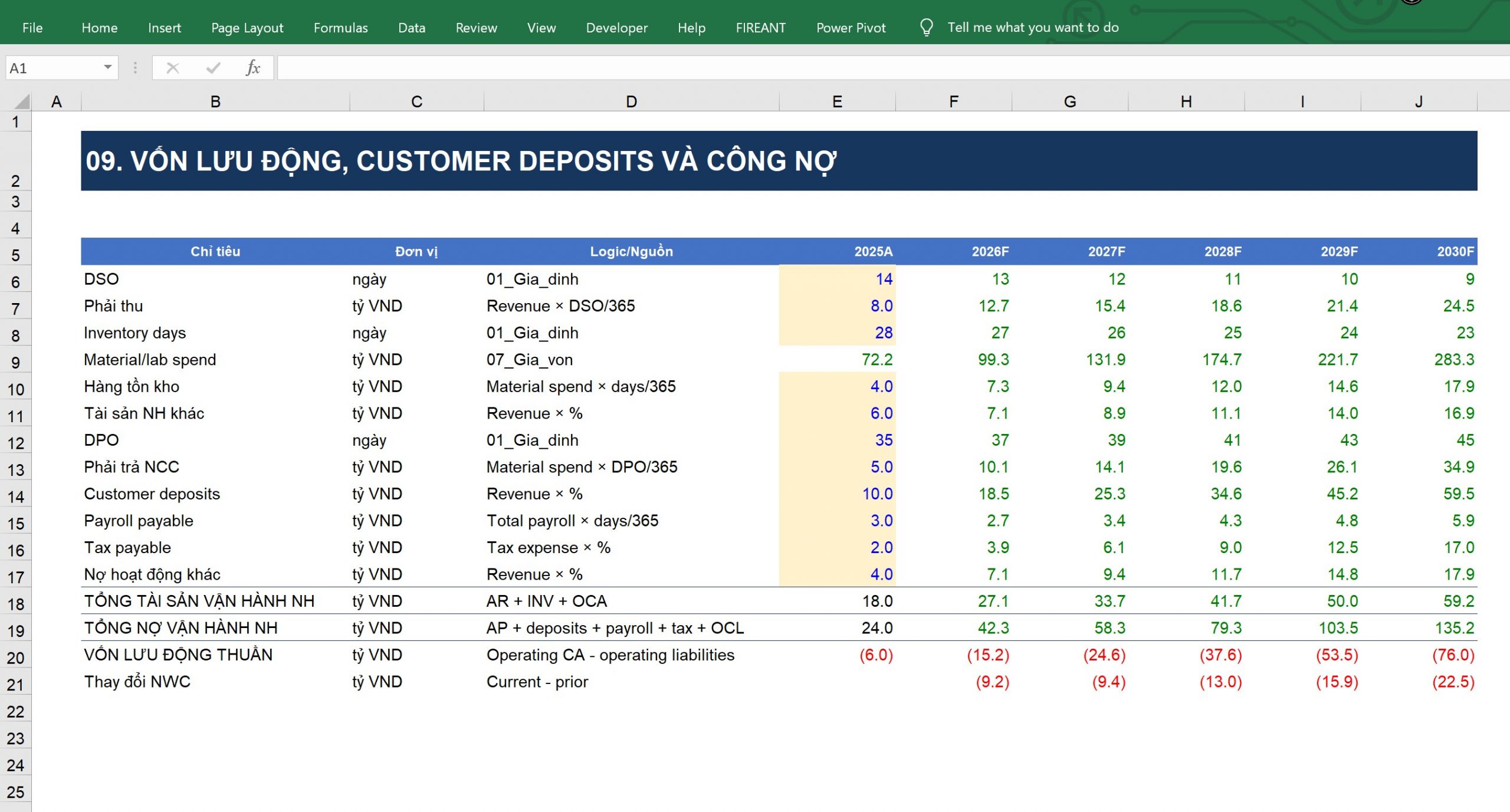This screenshot has width=1510, height=812.
Task: Select column E header
Action: [x=837, y=101]
